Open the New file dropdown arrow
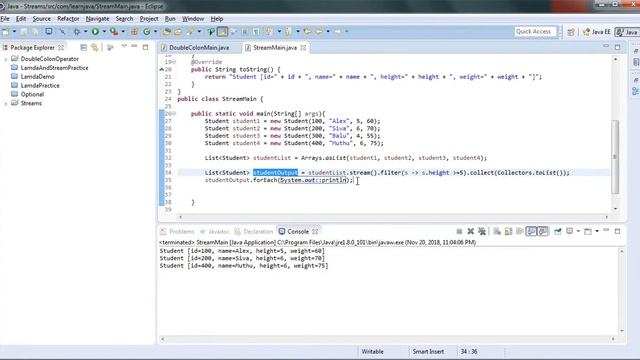 (x=14, y=31)
